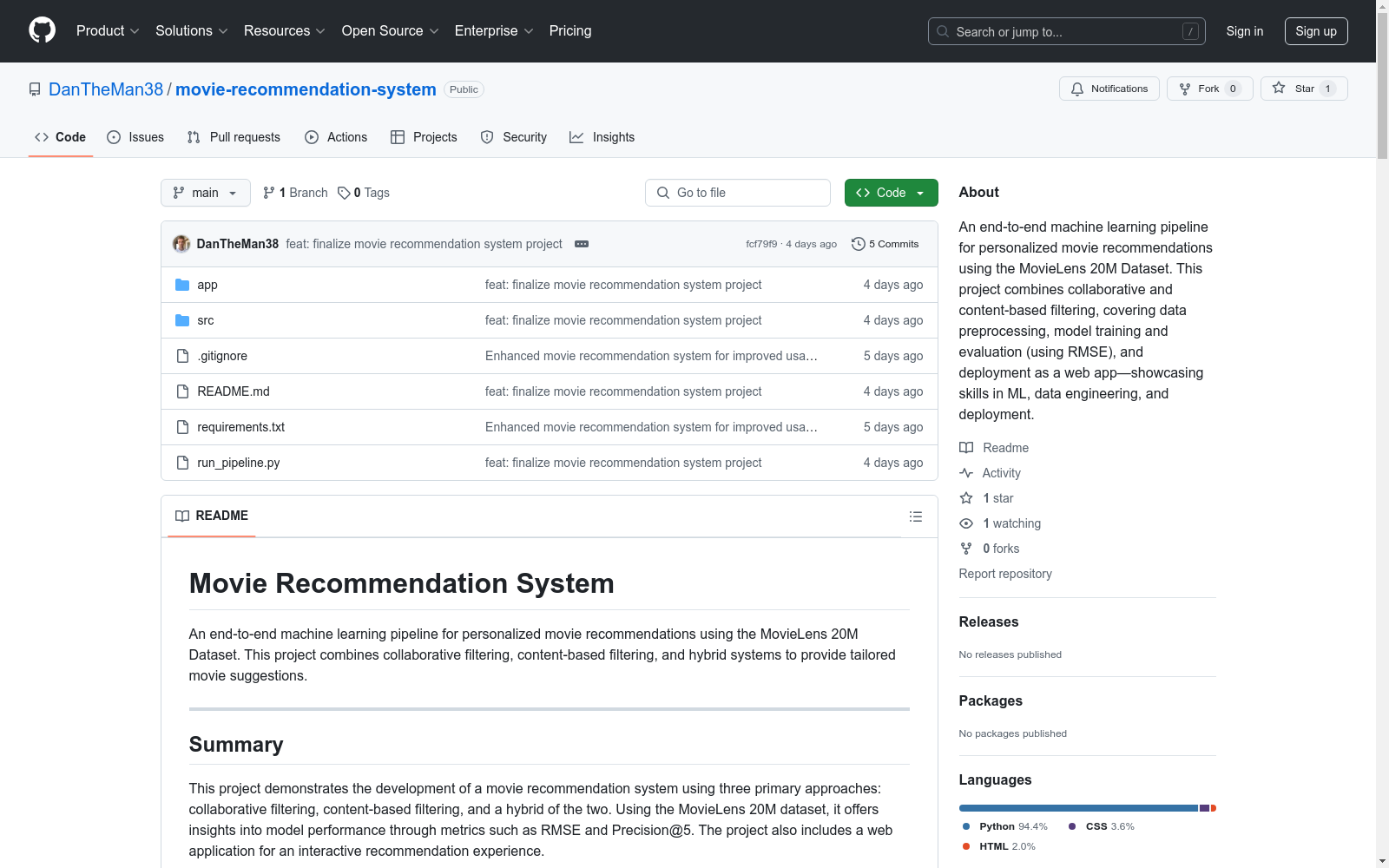
Task: Click the fork icon beside 0 forks
Action: pyautogui.click(x=966, y=549)
